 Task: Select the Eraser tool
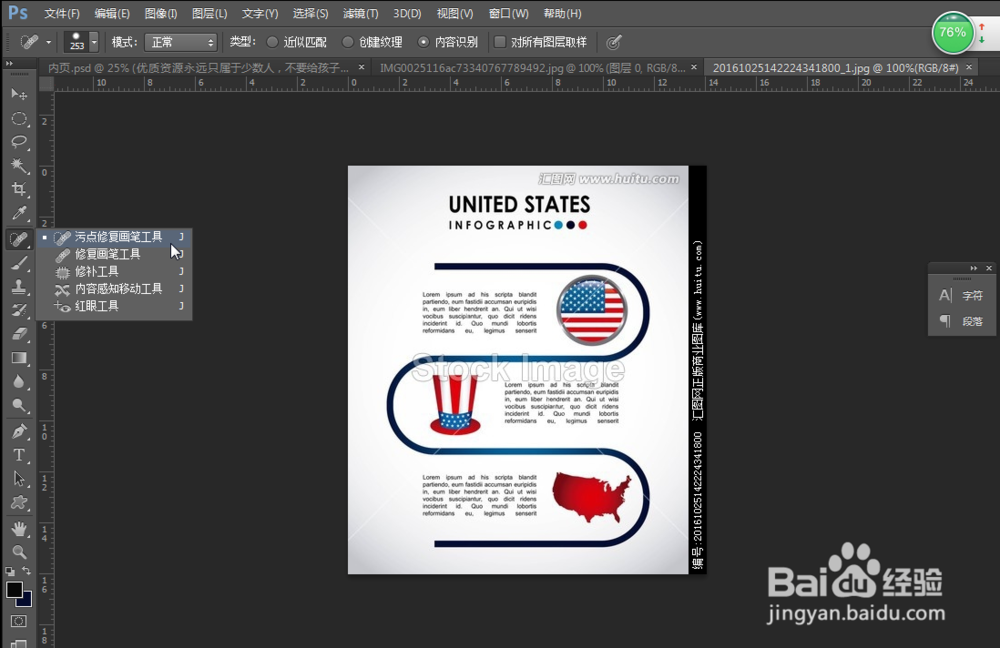(x=19, y=334)
